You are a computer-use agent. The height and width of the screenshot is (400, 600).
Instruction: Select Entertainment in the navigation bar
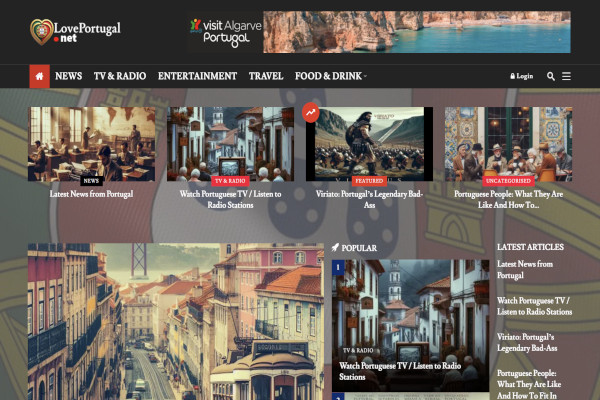coord(197,76)
